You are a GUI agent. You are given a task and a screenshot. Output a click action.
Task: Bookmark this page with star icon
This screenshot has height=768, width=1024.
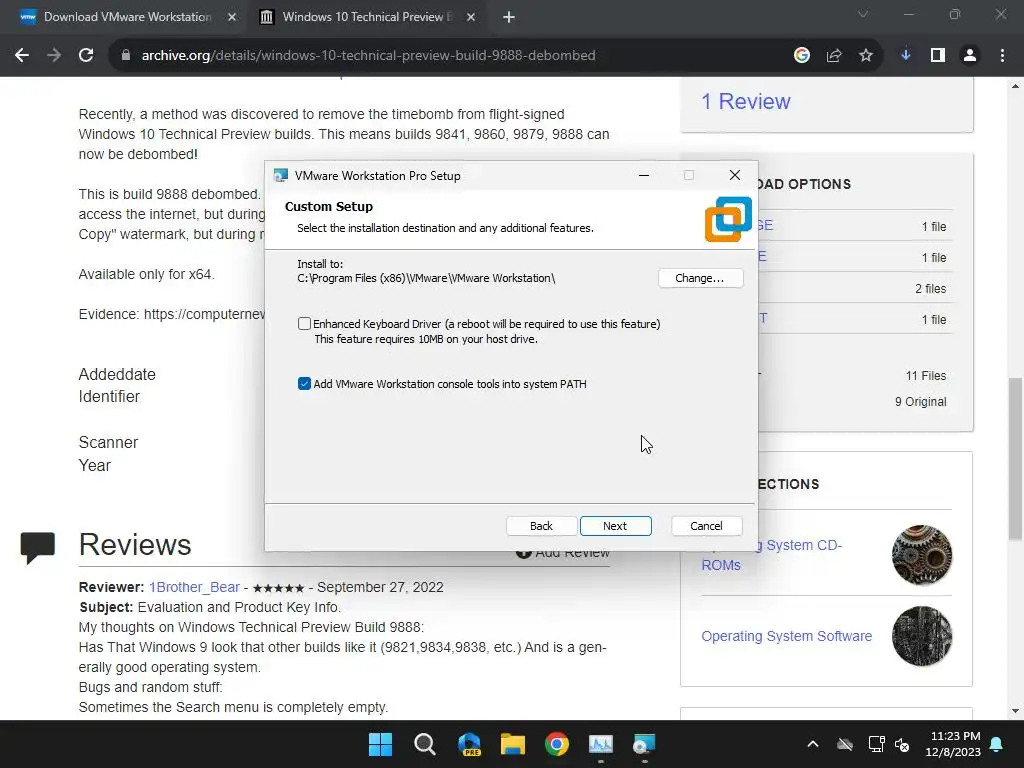click(865, 56)
